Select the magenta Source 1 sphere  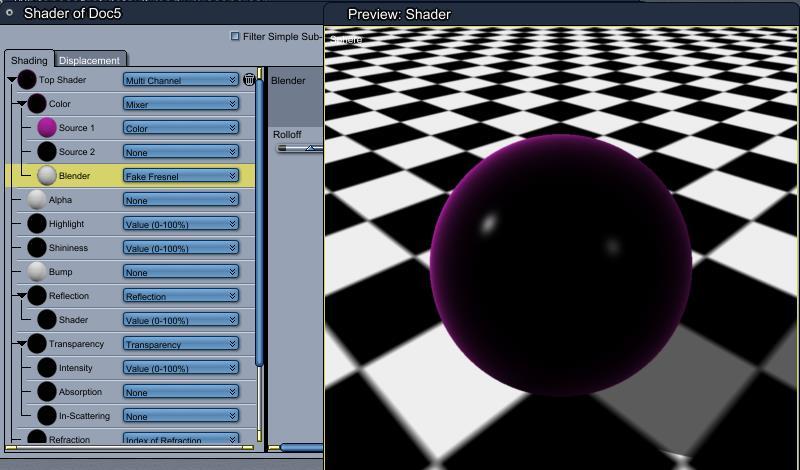coord(47,128)
